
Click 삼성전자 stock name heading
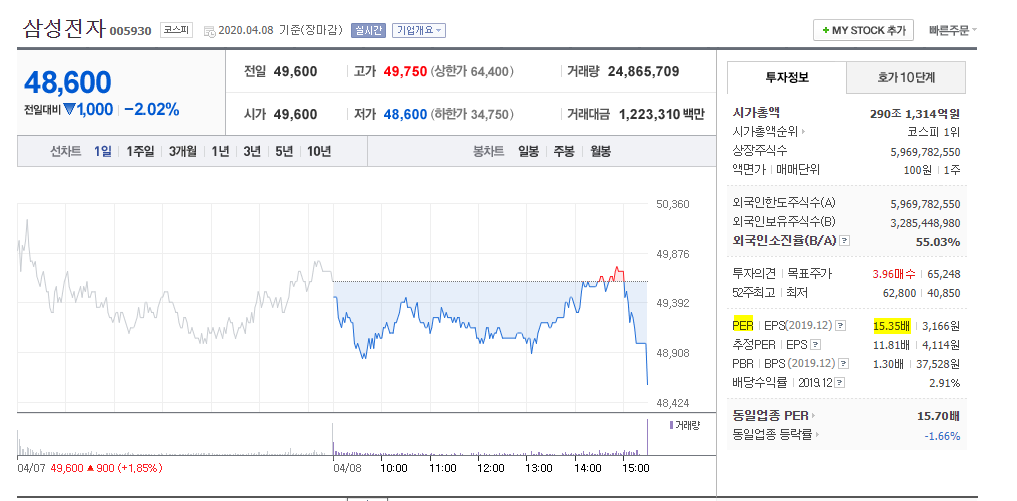coord(64,29)
